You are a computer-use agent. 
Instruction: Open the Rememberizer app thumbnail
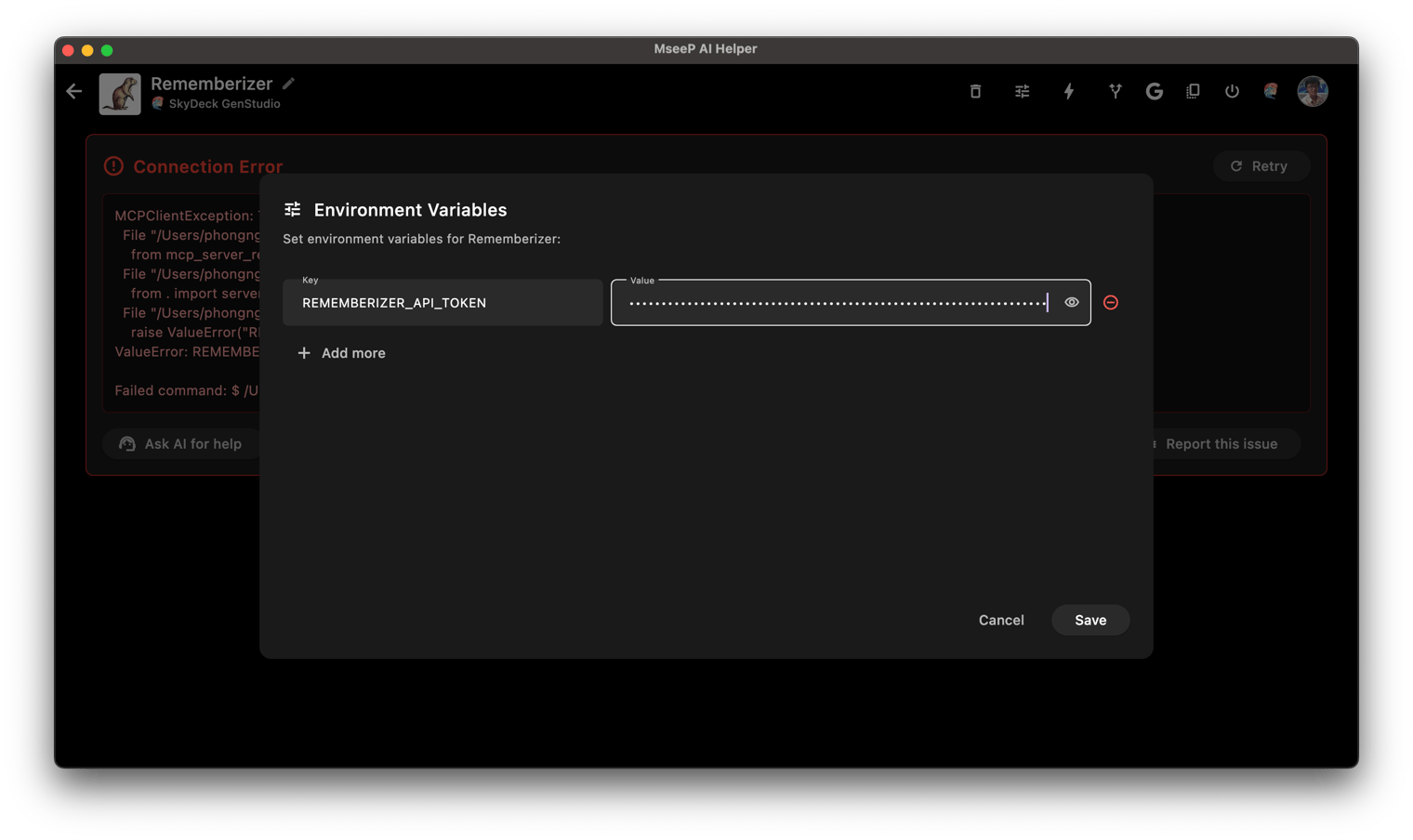[x=120, y=94]
